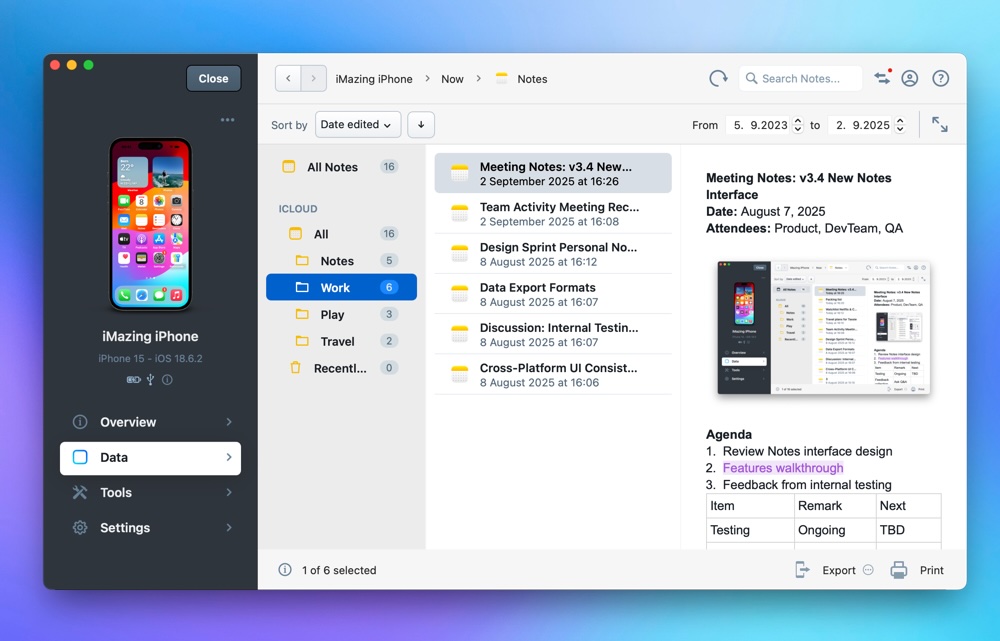Expand the Data section chevron
This screenshot has width=1000, height=641.
(x=229, y=457)
